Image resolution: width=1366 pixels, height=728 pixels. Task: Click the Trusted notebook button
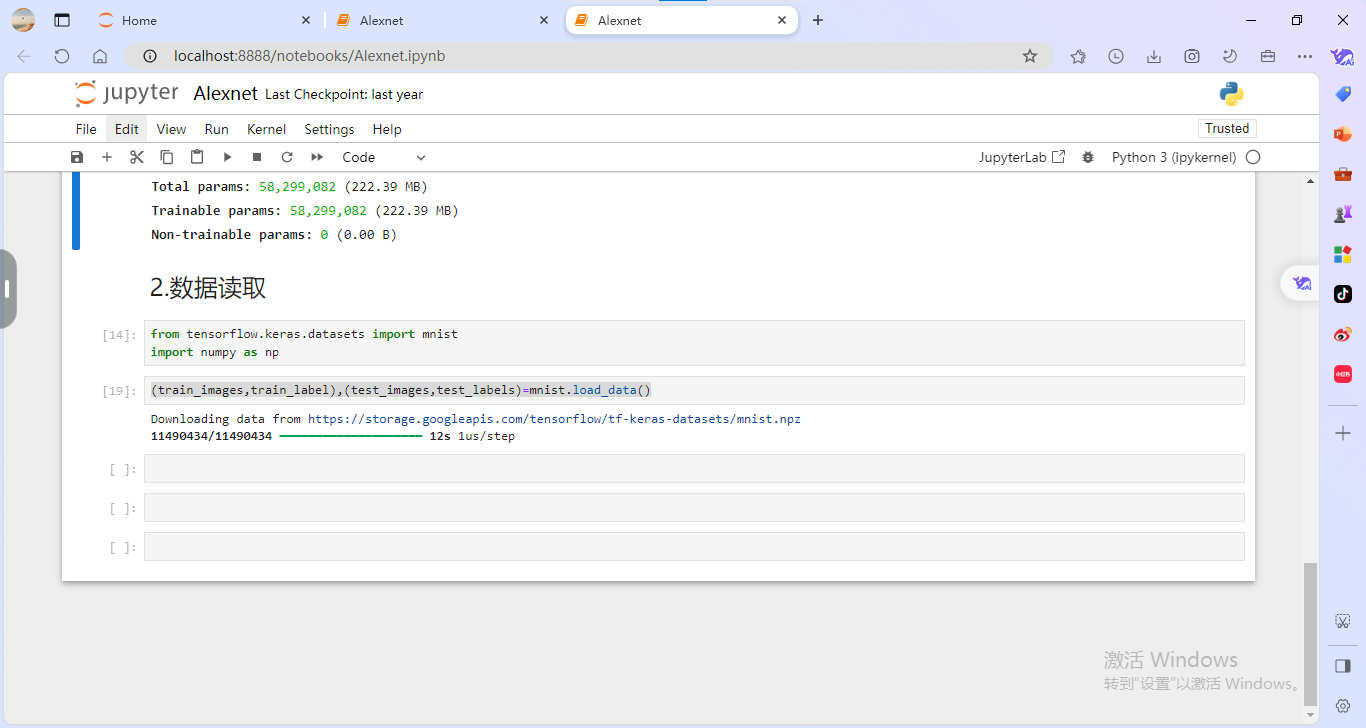[1227, 128]
